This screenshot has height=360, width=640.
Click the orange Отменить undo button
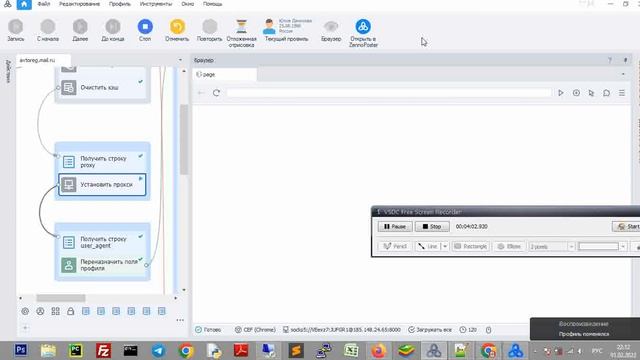point(177,30)
